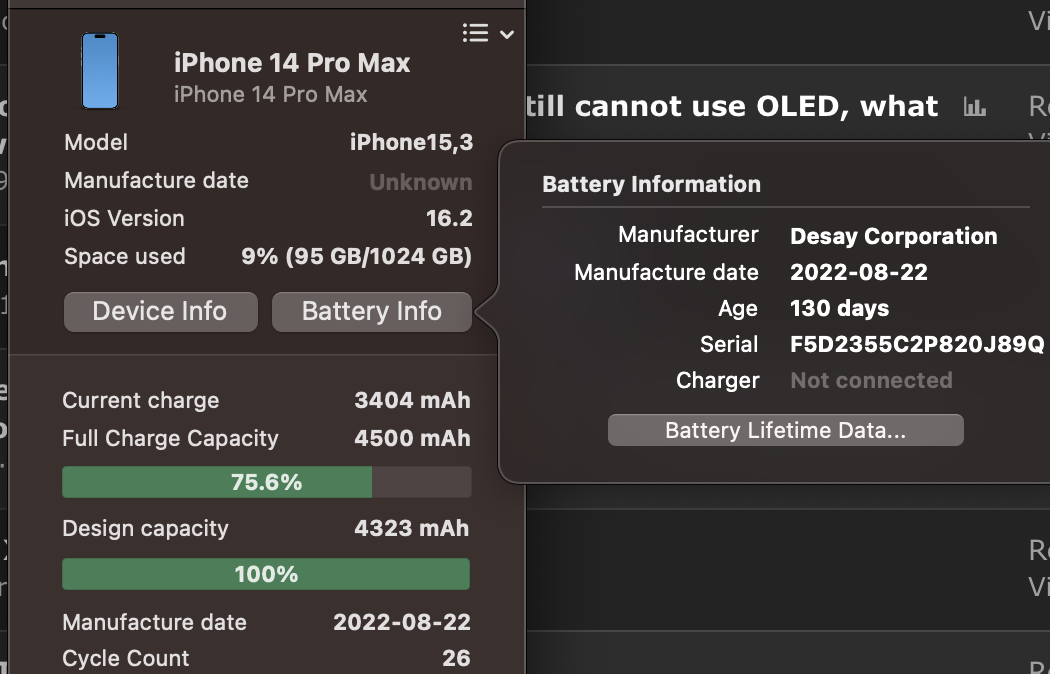
Task: Click the 100% design capacity bar
Action: click(267, 574)
